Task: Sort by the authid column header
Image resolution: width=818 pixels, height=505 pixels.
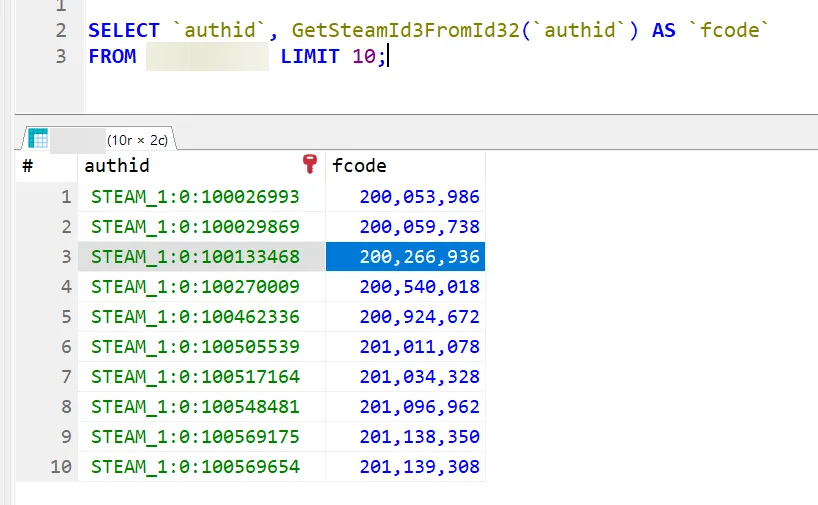Action: click(118, 166)
